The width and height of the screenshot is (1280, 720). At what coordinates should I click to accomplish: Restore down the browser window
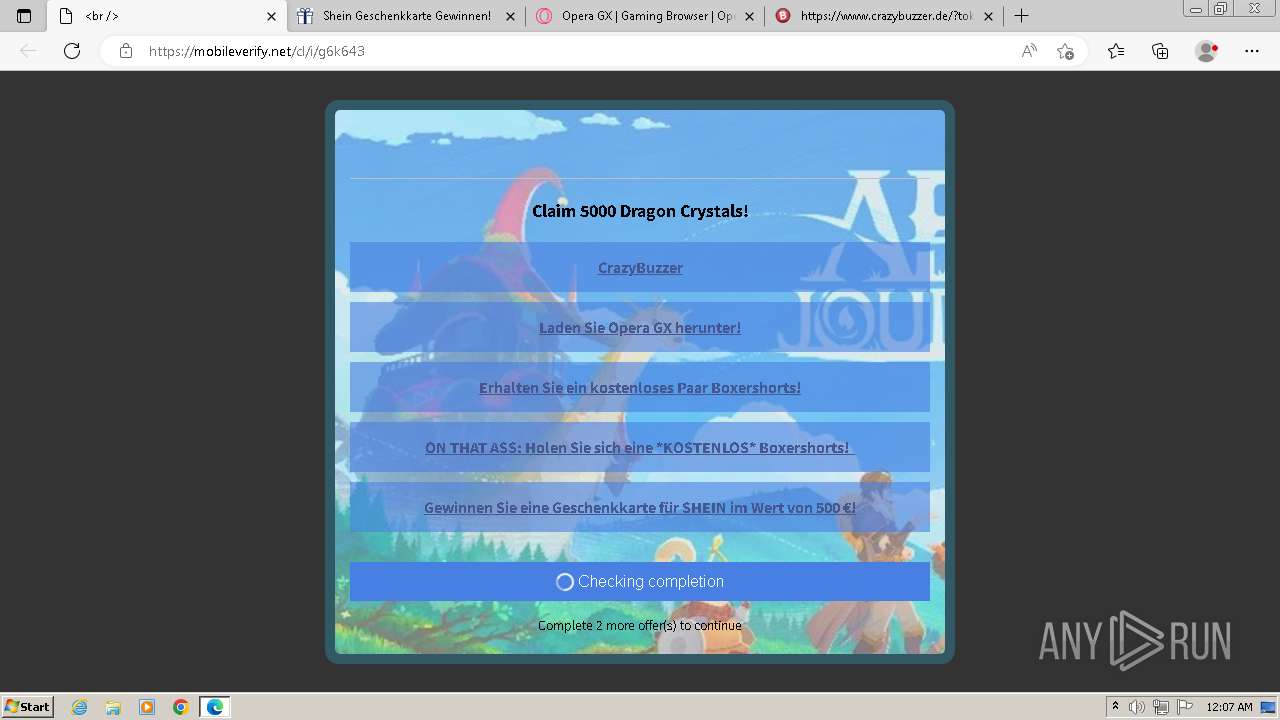point(1220,9)
